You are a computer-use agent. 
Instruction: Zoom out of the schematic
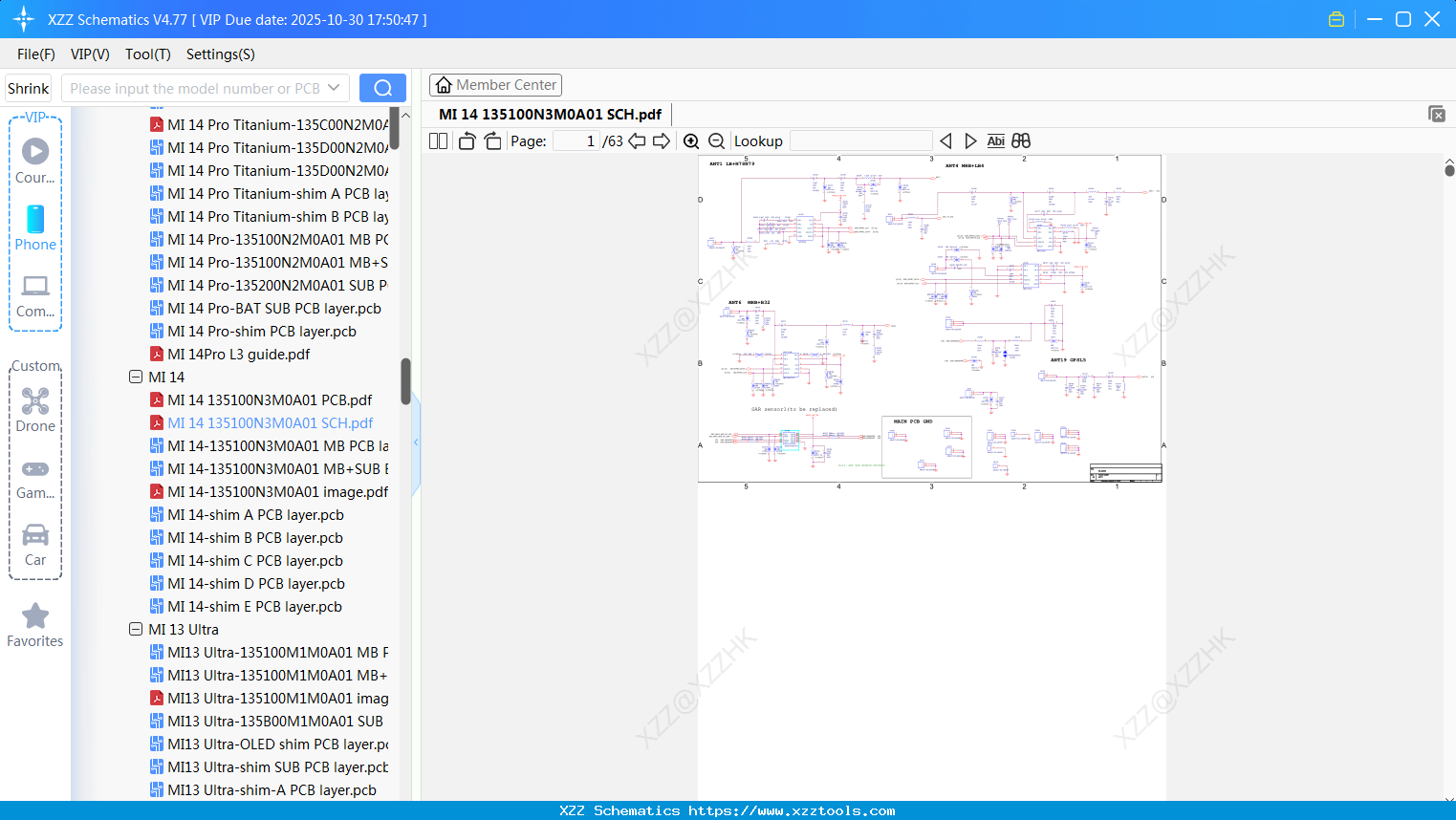(716, 141)
